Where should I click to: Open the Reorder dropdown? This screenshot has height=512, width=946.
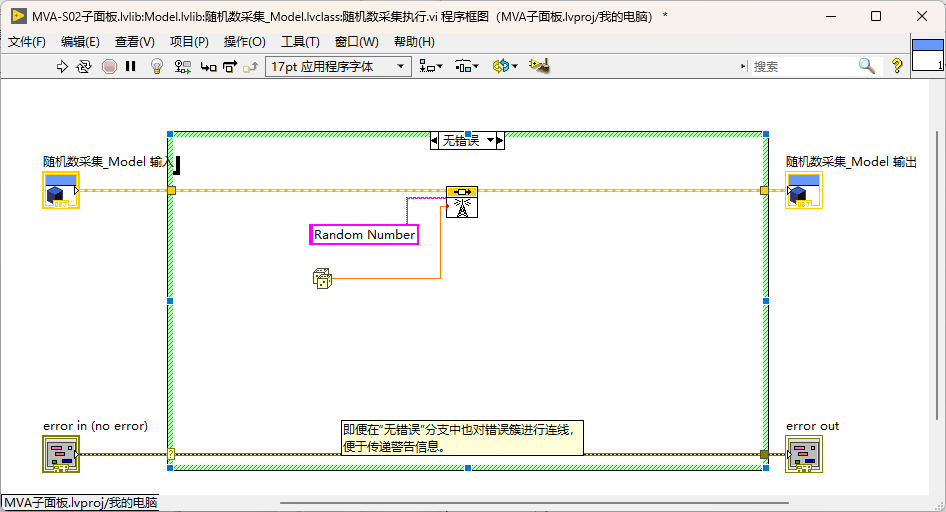505,66
